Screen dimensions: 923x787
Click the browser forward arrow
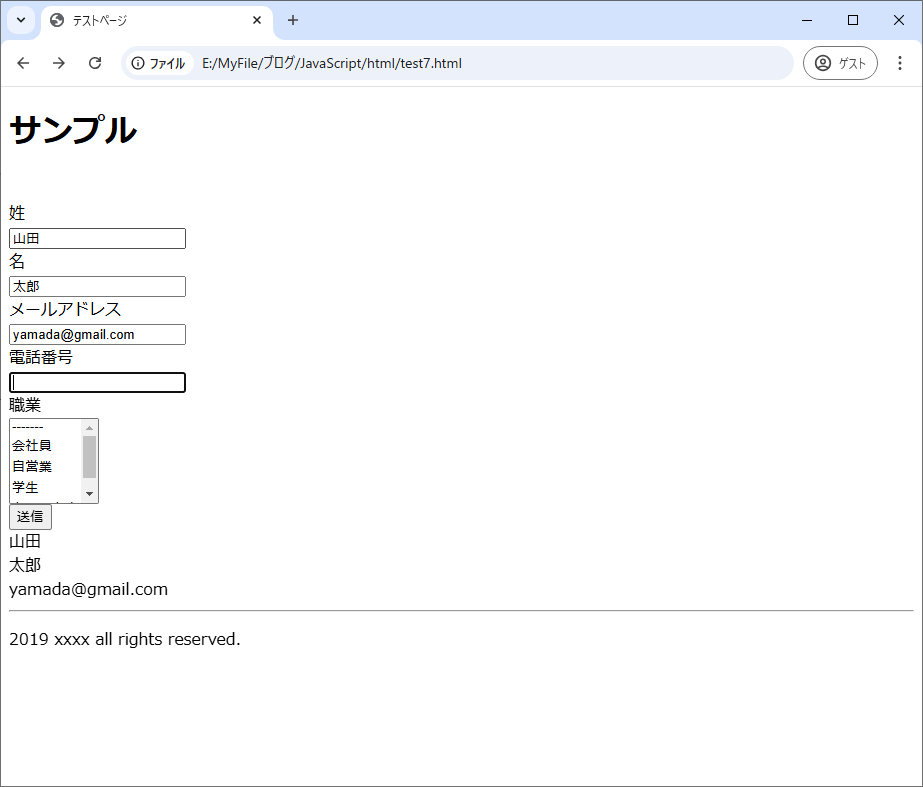59,63
